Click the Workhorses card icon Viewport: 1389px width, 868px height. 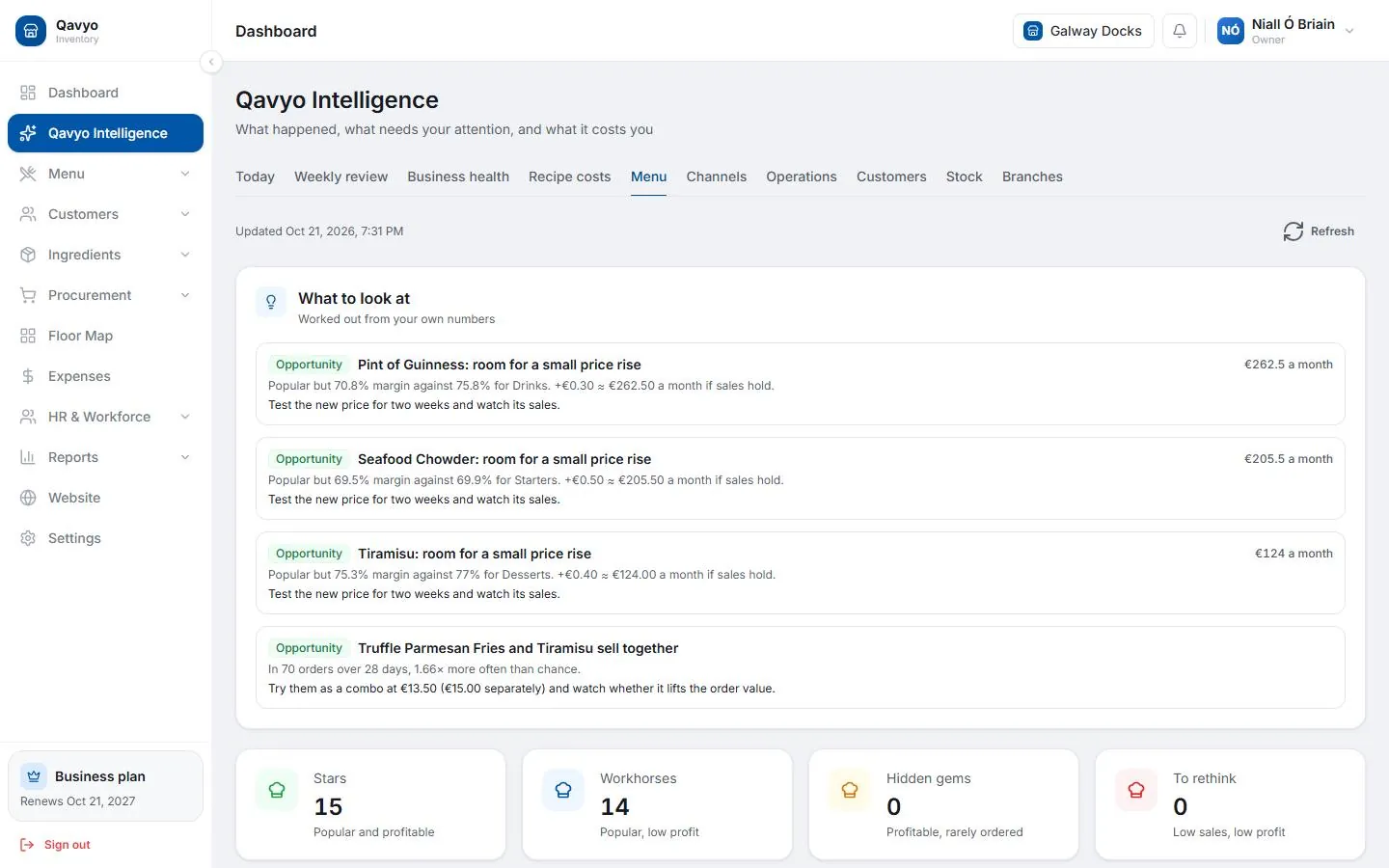pyautogui.click(x=563, y=790)
